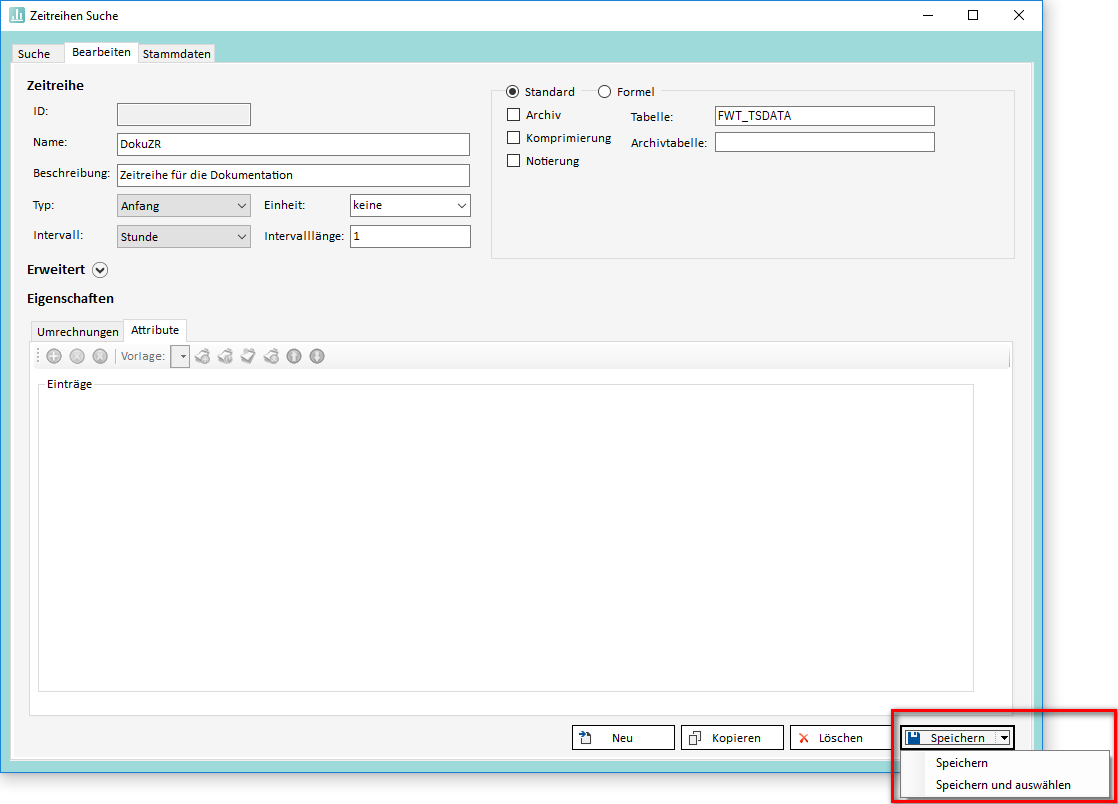Screen dimensions: 1118x804
Task: Click the second grey x delete icon
Action: 100,356
